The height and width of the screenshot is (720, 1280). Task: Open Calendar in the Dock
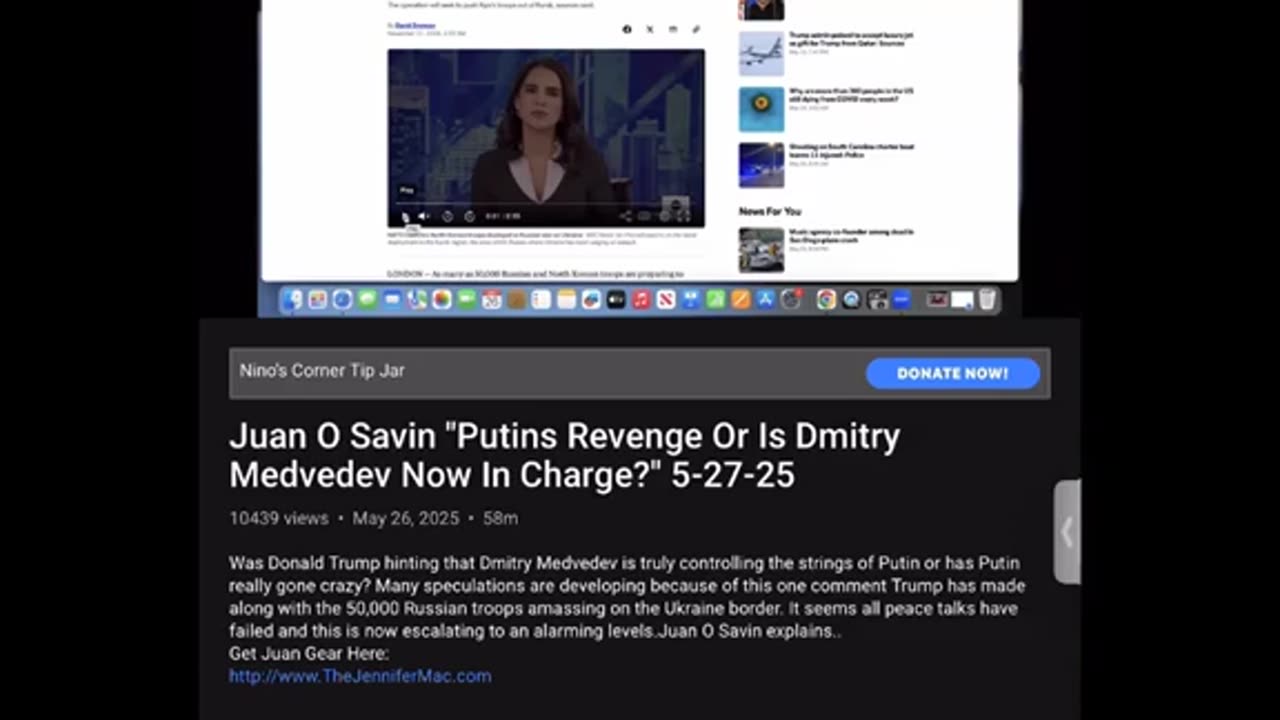tap(491, 299)
